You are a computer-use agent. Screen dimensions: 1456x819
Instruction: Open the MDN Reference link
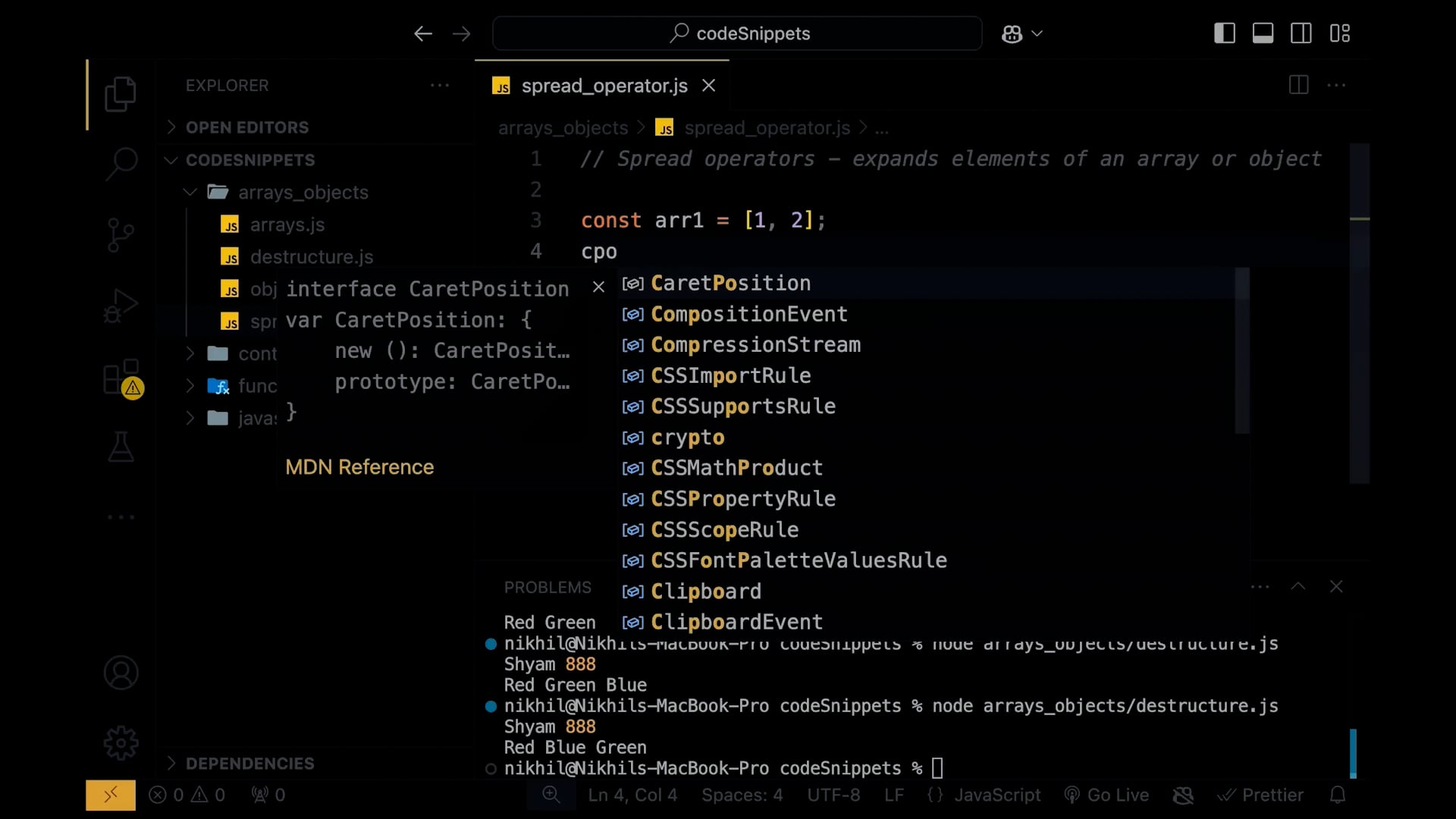pyautogui.click(x=359, y=467)
